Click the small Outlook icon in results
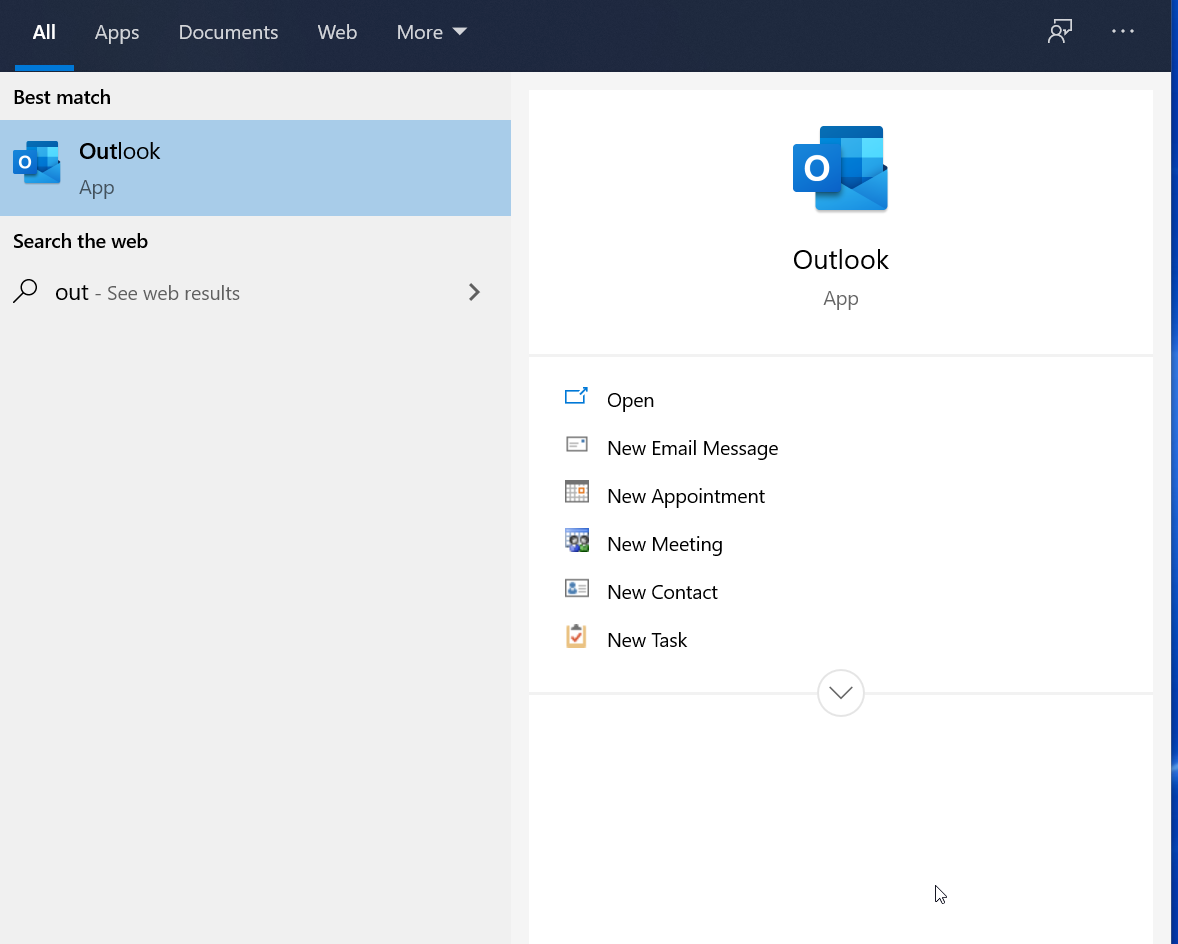Viewport: 1178px width, 944px height. pyautogui.click(x=36, y=162)
